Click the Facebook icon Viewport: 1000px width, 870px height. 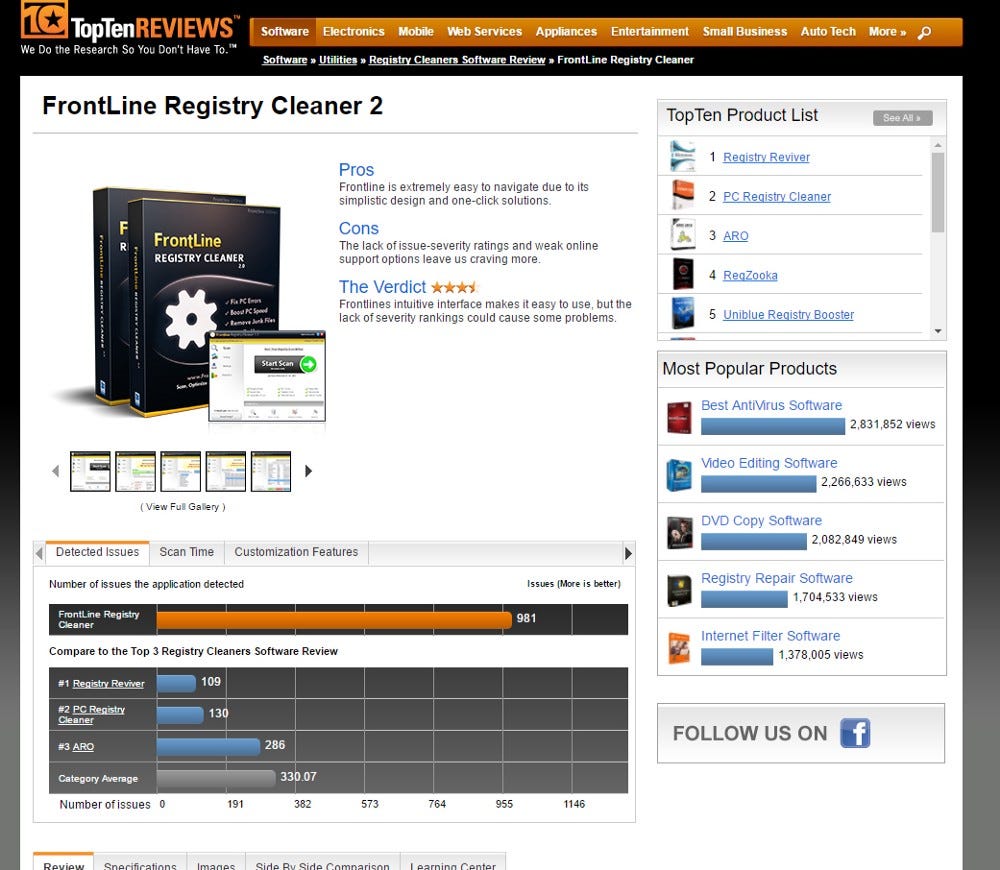(x=855, y=733)
